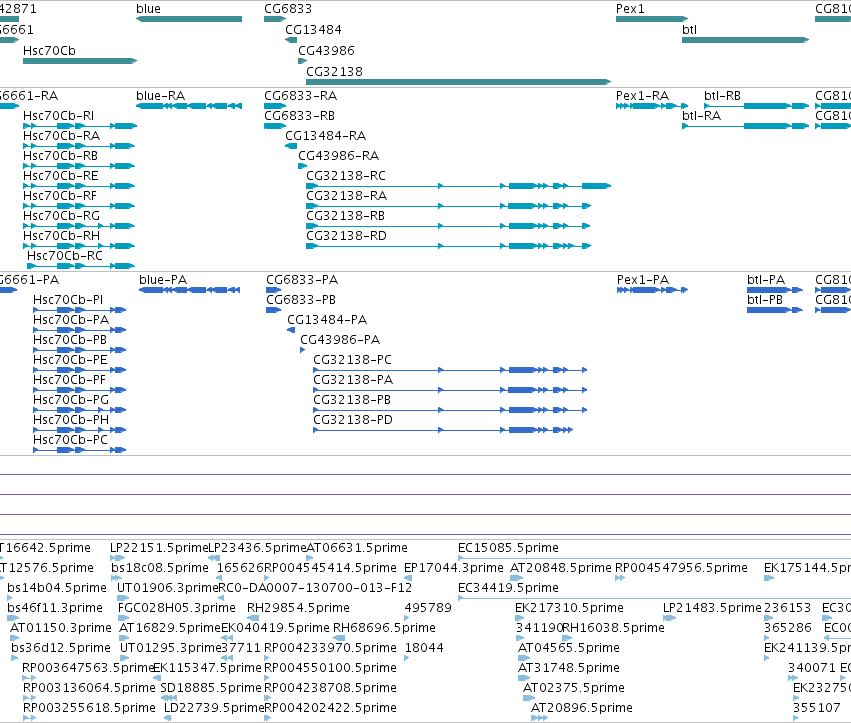851x723 pixels.
Task: Select transcript Hsc70Cb-RI label
Action: [59, 116]
